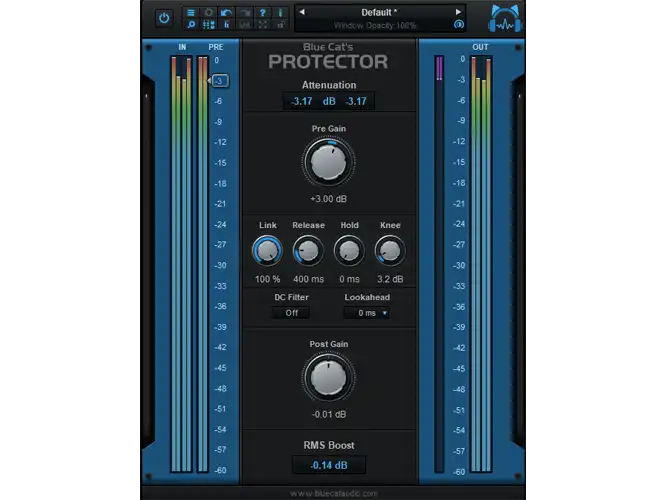Open the Default preset name menu
Image resolution: width=667 pixels, height=500 pixels.
click(379, 12)
